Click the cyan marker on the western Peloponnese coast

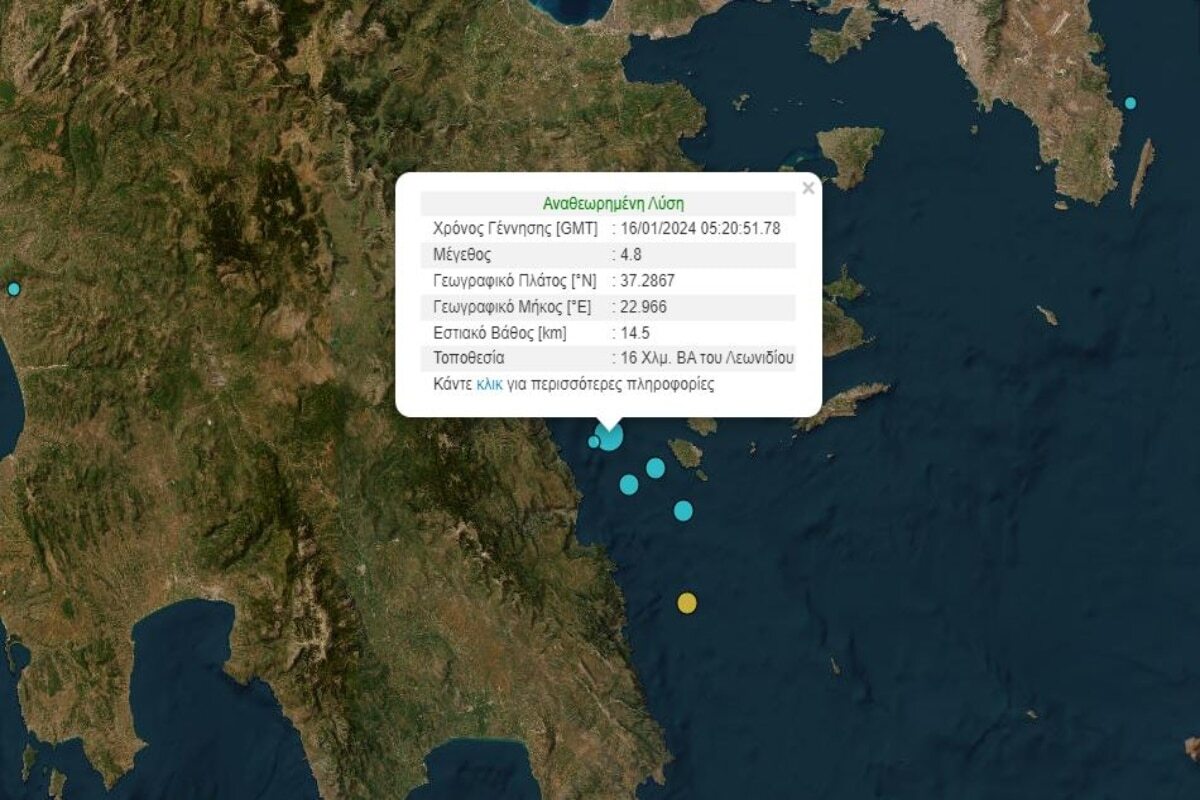(x=14, y=289)
